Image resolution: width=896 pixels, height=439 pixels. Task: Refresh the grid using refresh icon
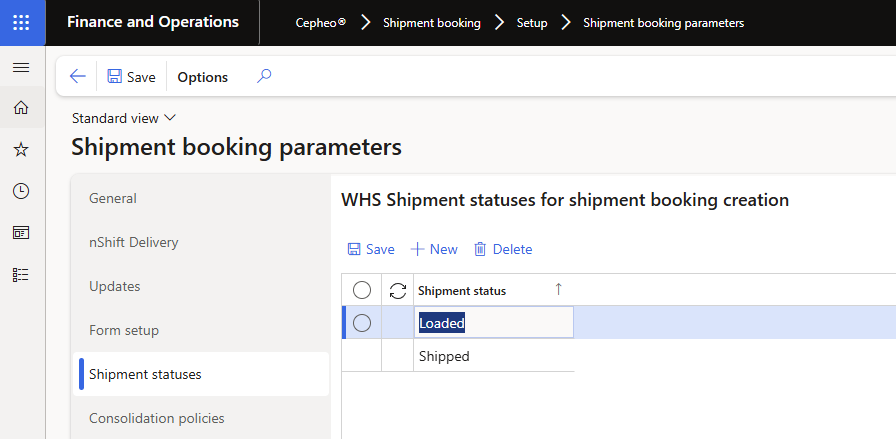tap(398, 291)
